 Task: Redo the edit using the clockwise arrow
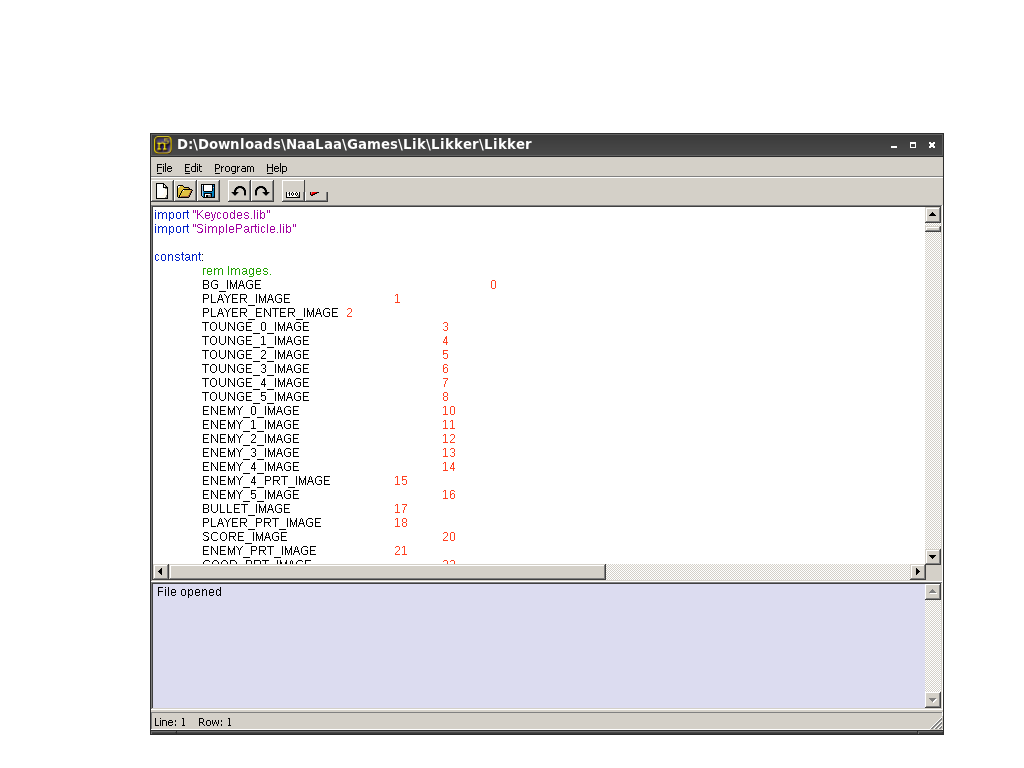262,191
